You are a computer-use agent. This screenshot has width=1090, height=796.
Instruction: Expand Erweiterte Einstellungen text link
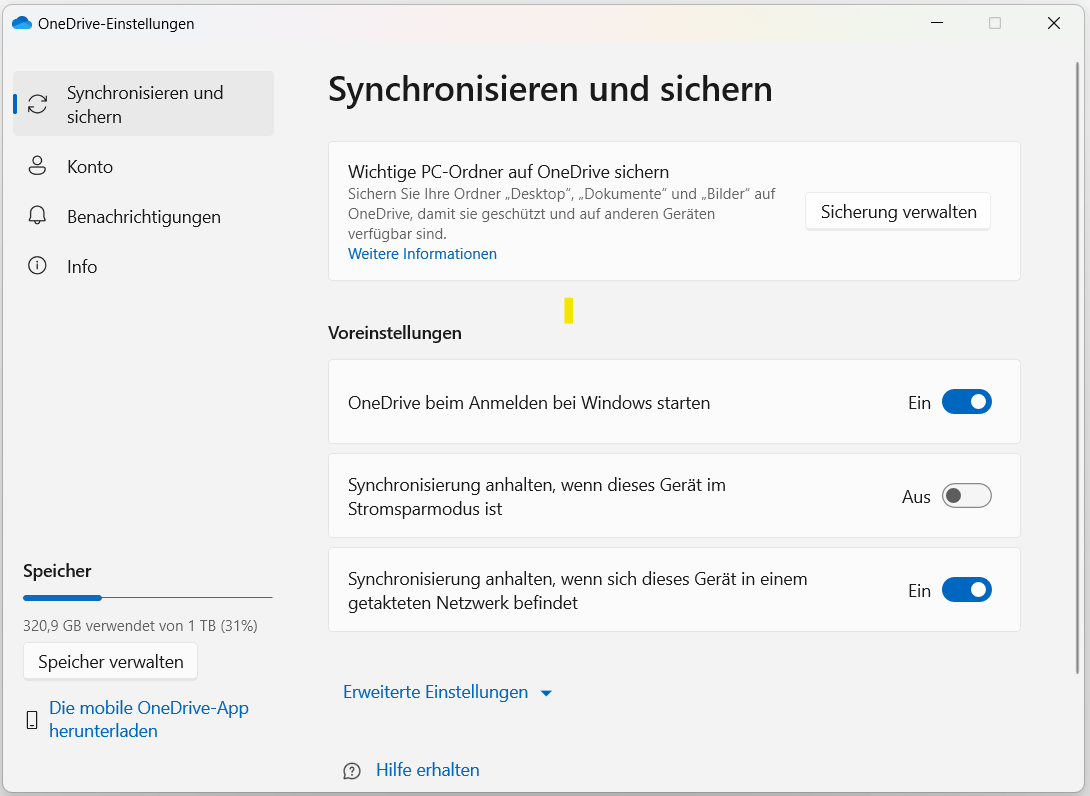(436, 692)
